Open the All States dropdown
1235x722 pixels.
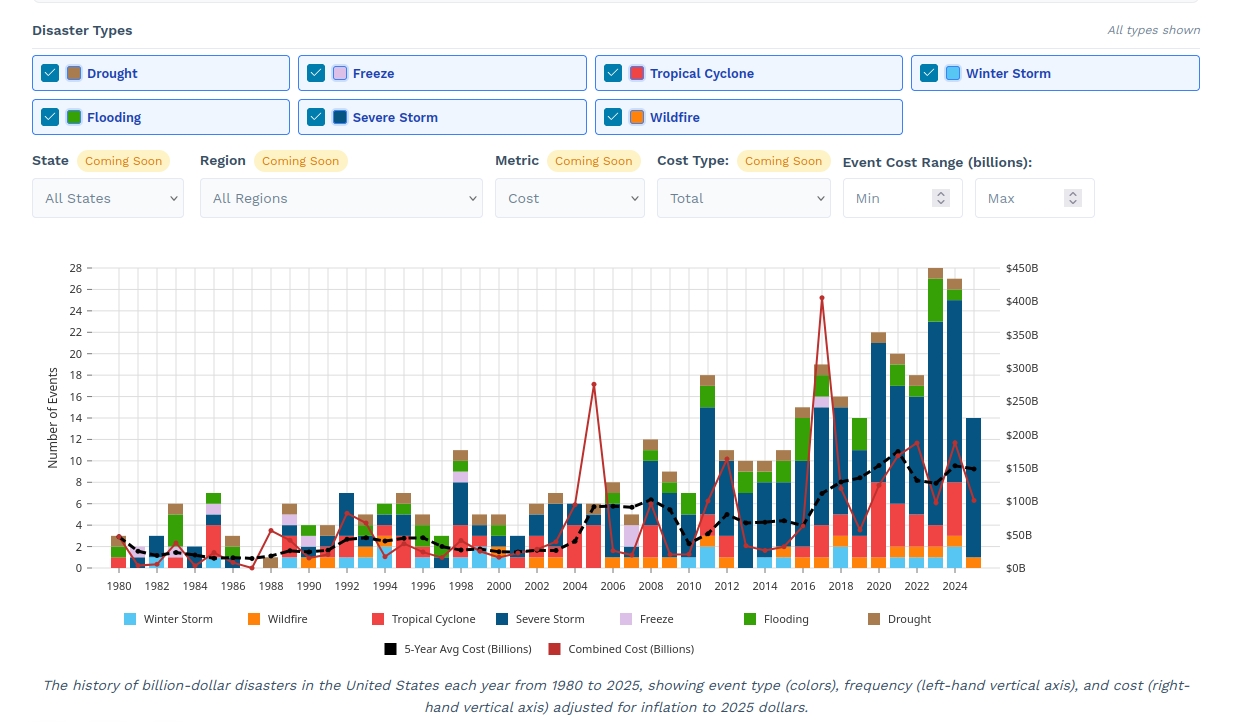click(108, 198)
